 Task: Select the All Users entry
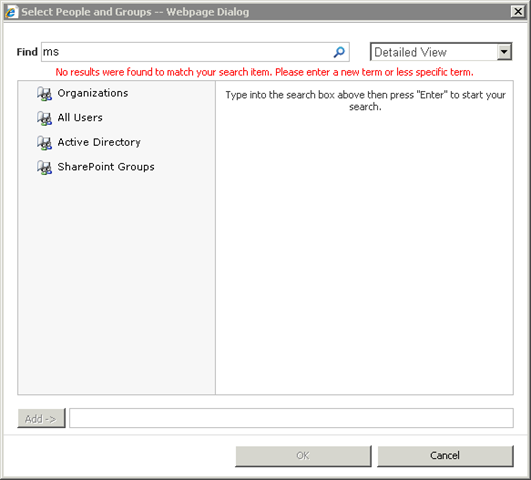click(80, 118)
